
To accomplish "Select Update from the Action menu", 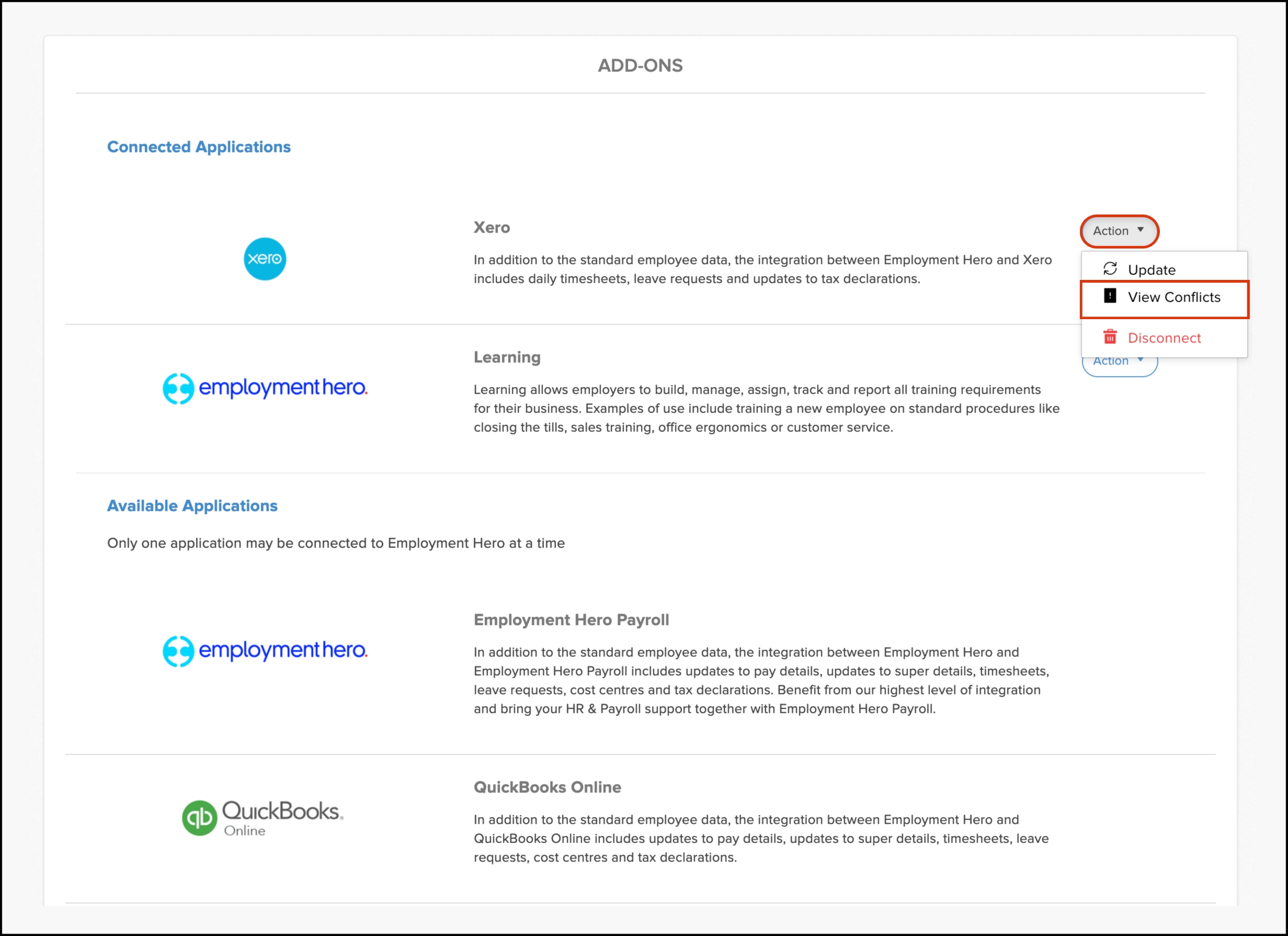I will [1151, 269].
